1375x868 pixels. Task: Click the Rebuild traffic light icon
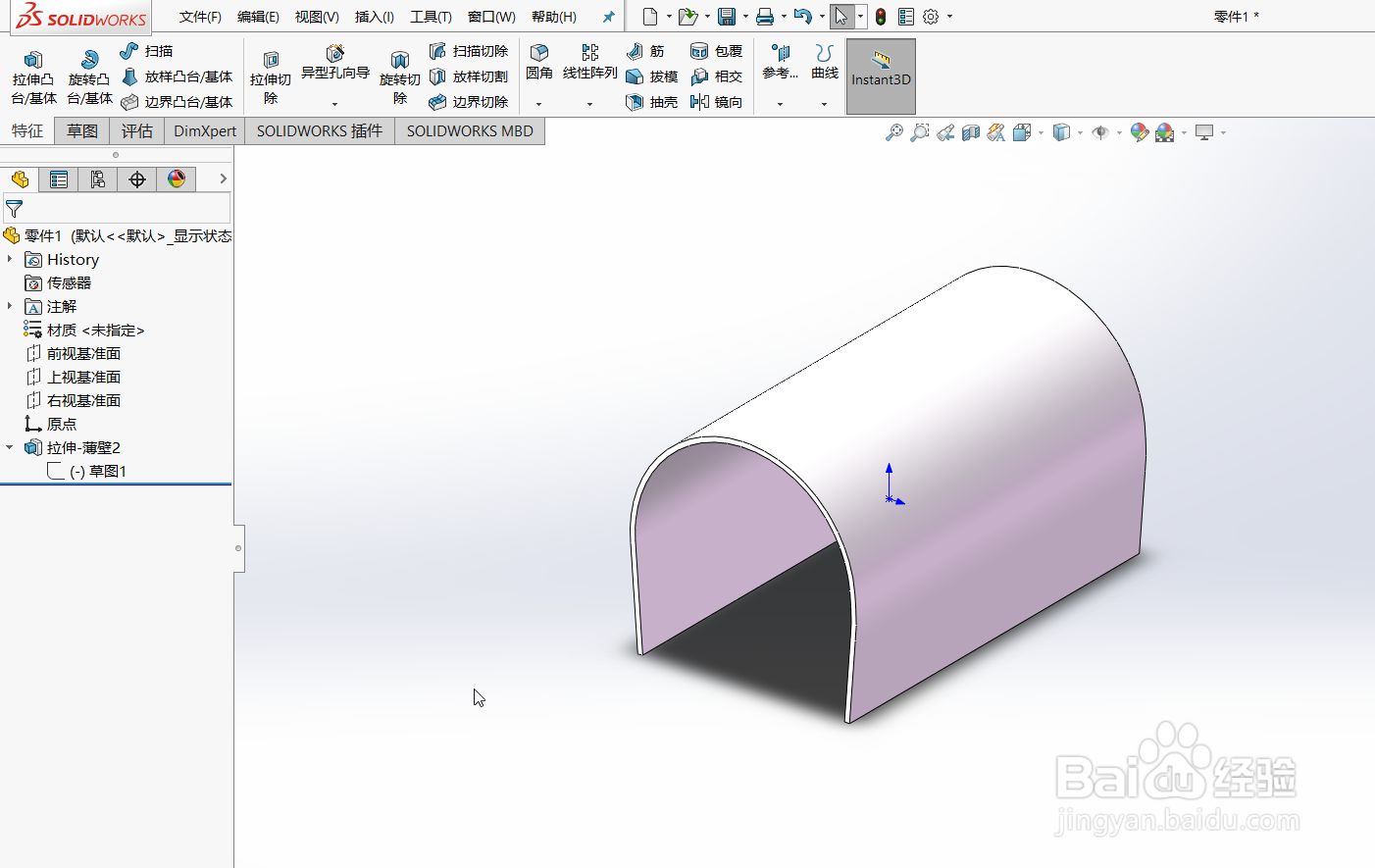881,17
